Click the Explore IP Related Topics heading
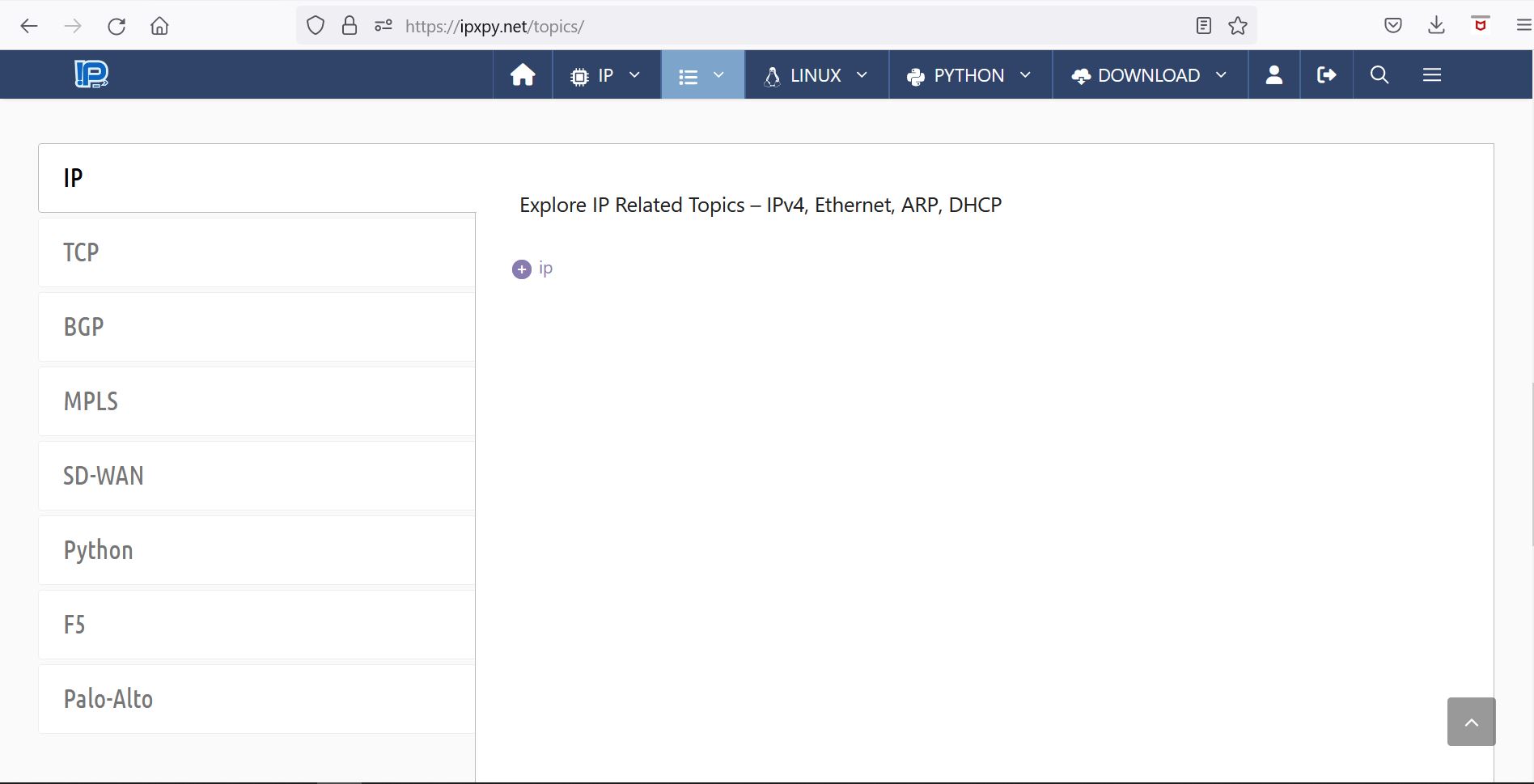The image size is (1534, 784). 761,206
